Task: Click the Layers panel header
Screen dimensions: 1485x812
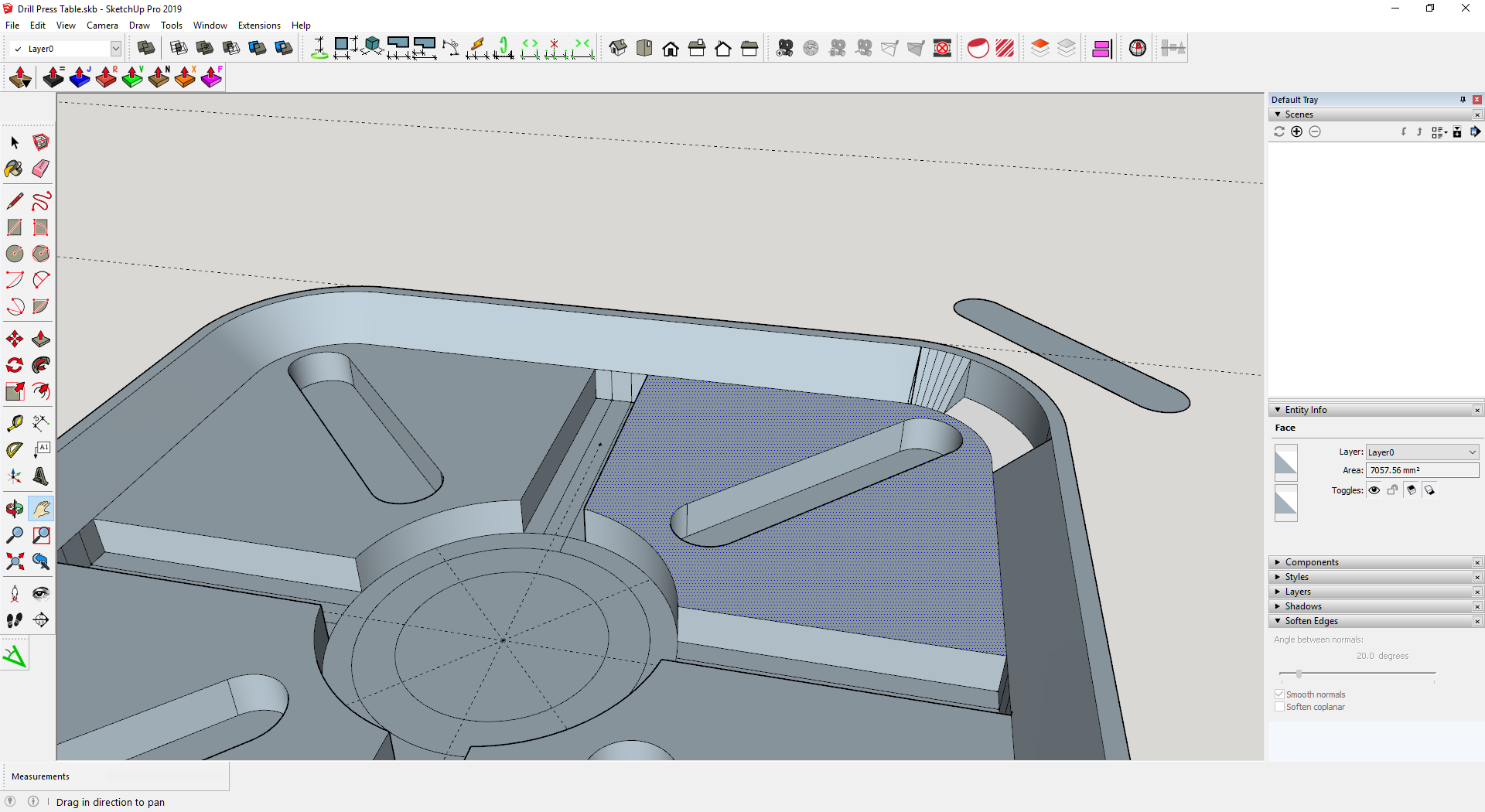Action: click(x=1298, y=592)
